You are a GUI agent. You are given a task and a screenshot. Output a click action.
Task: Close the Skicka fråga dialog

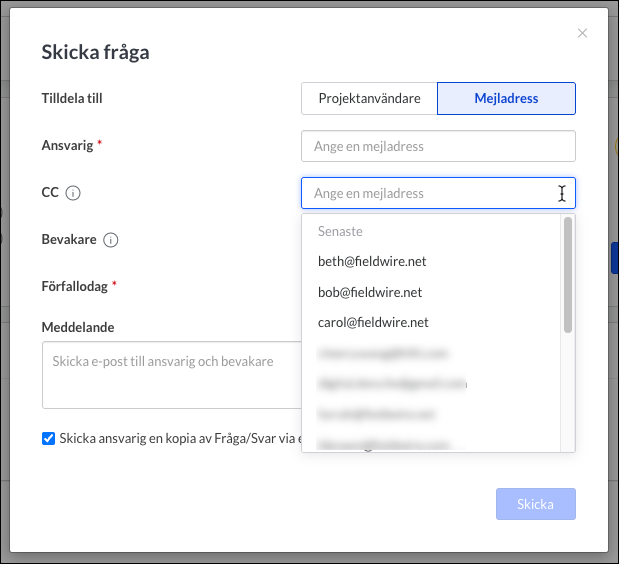coord(582,33)
